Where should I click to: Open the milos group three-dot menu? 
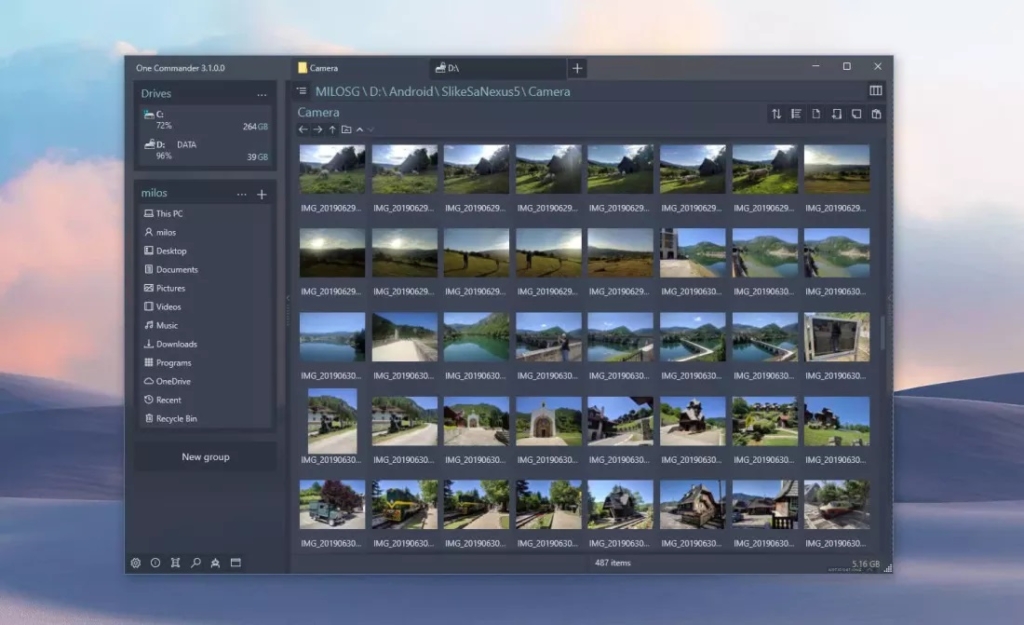pyautogui.click(x=241, y=194)
